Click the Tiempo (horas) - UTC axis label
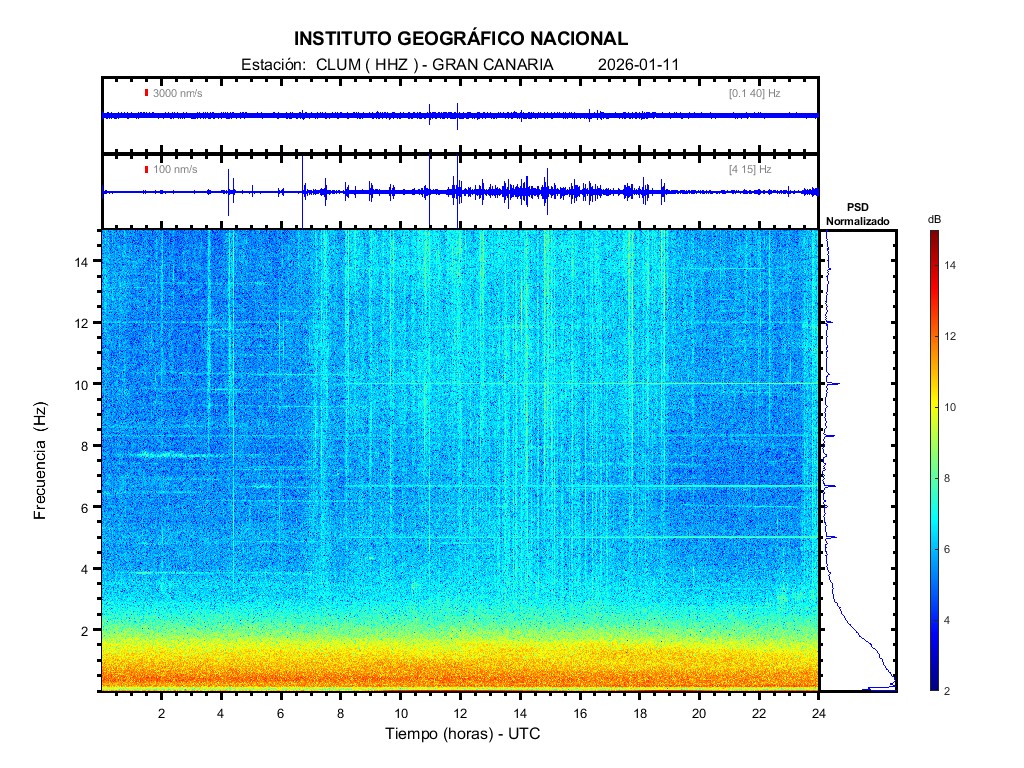The image size is (1024, 768). [x=463, y=734]
